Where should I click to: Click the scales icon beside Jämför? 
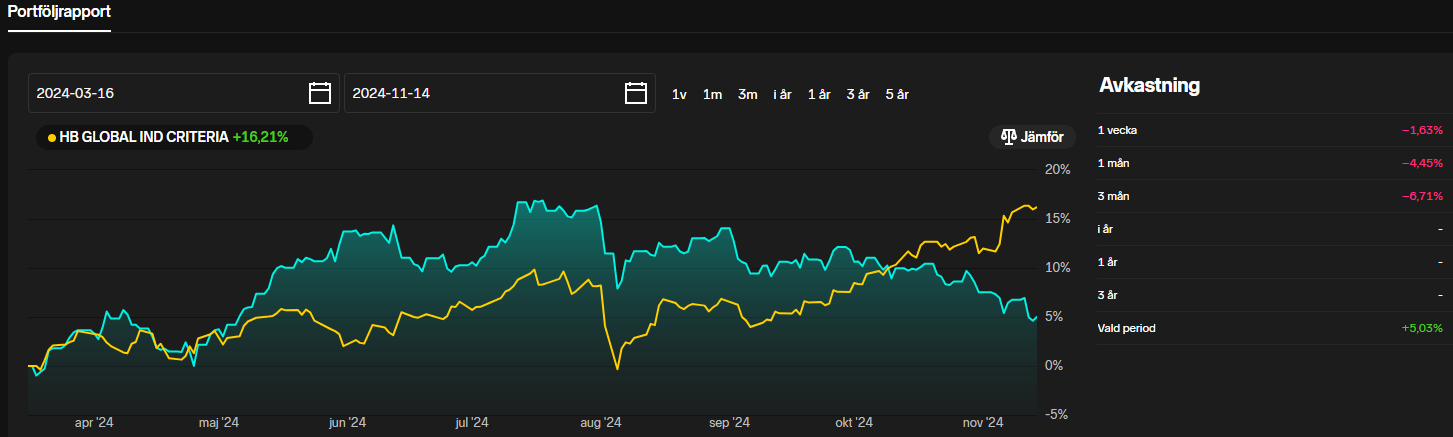coord(1008,137)
